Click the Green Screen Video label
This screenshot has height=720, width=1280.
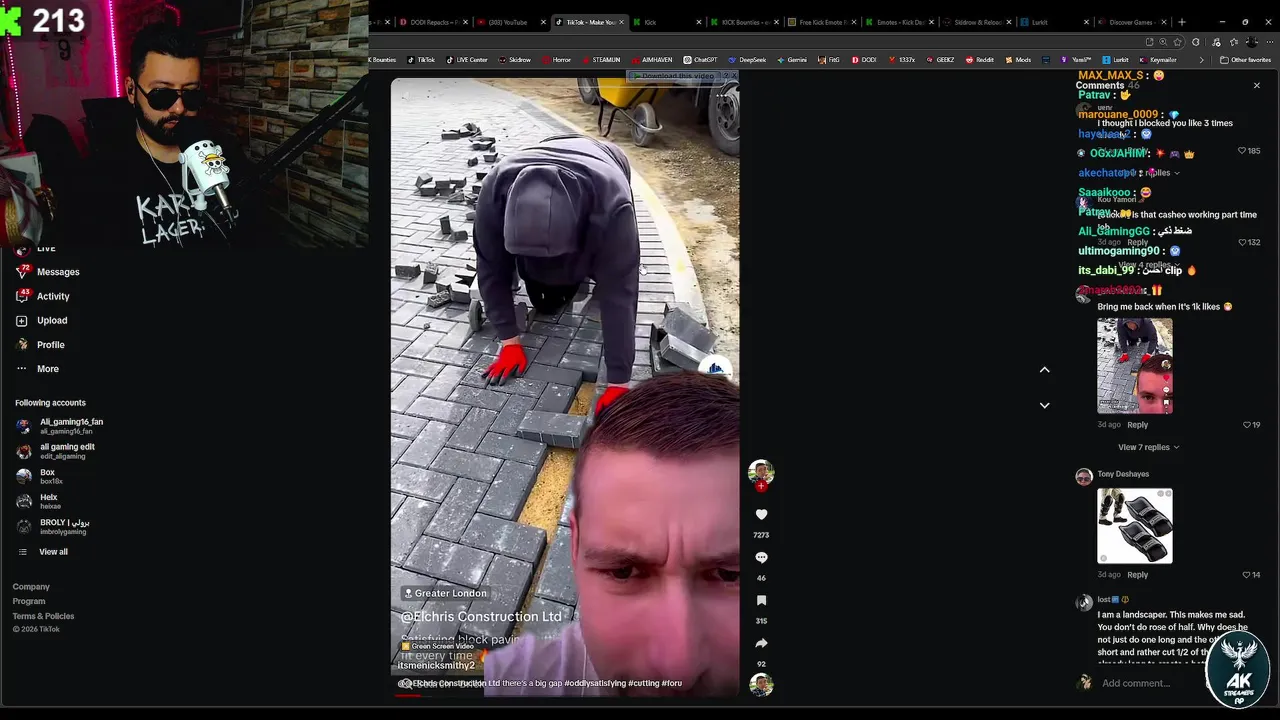tap(437, 646)
